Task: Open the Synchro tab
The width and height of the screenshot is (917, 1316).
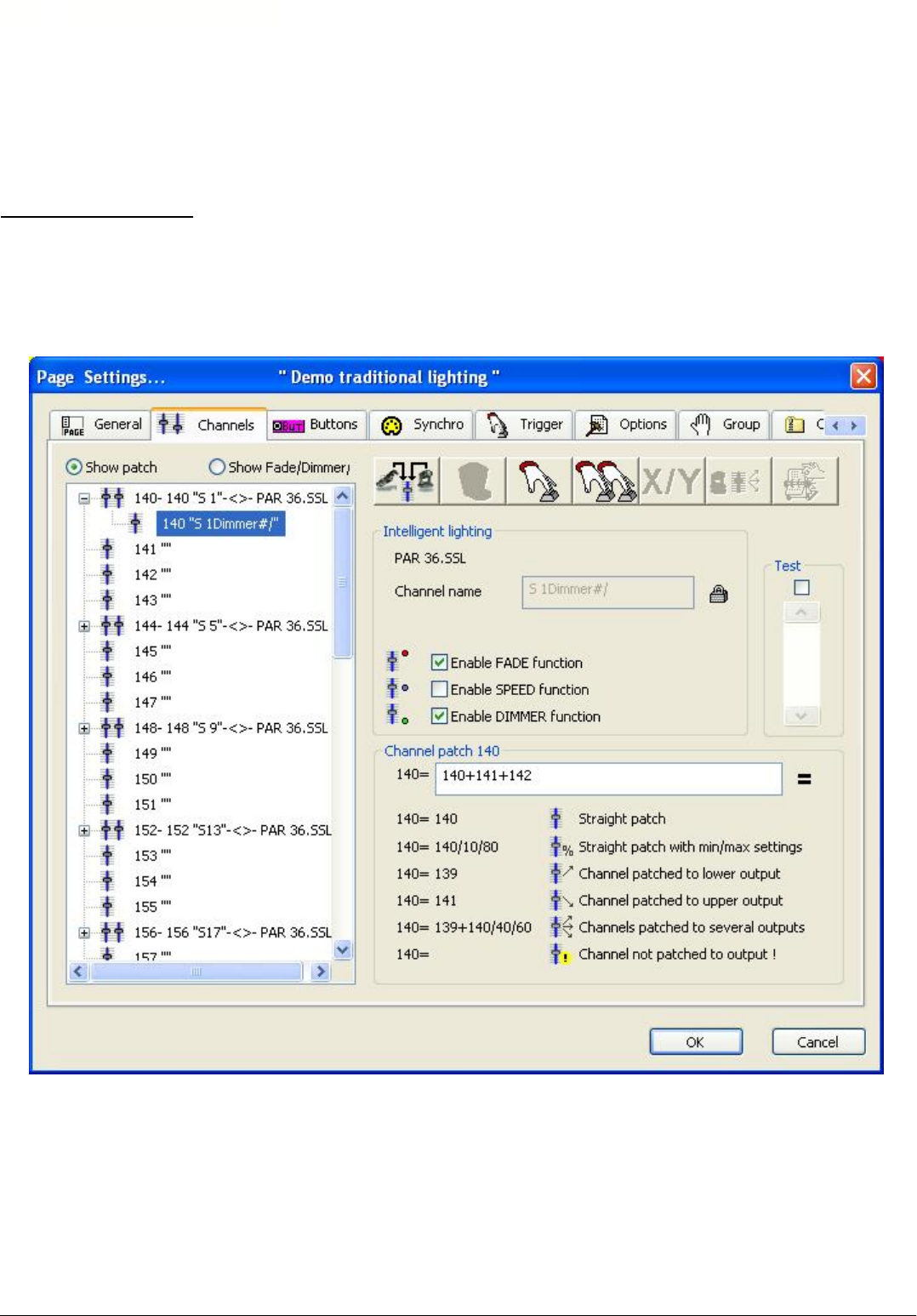Action: (422, 424)
